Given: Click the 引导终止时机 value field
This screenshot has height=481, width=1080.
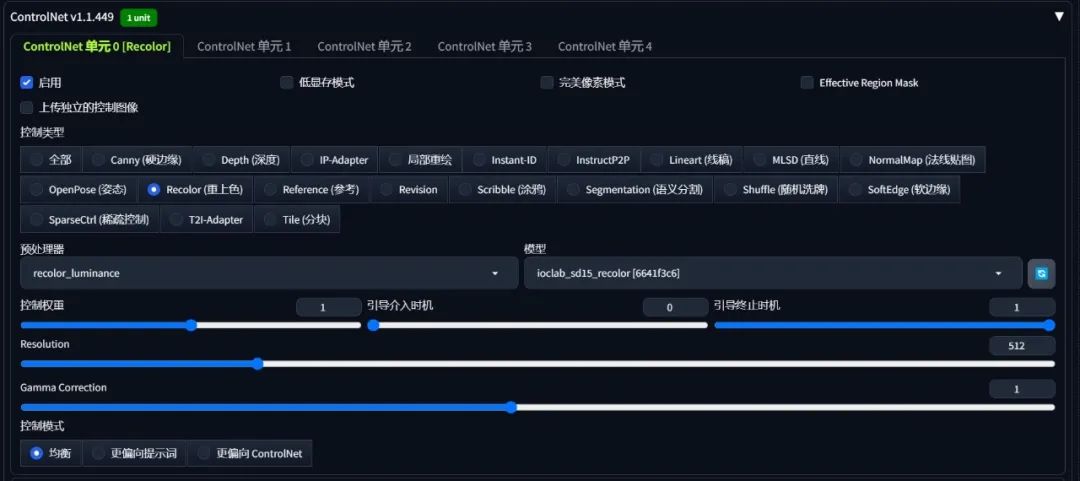Looking at the screenshot, I should [x=1022, y=307].
